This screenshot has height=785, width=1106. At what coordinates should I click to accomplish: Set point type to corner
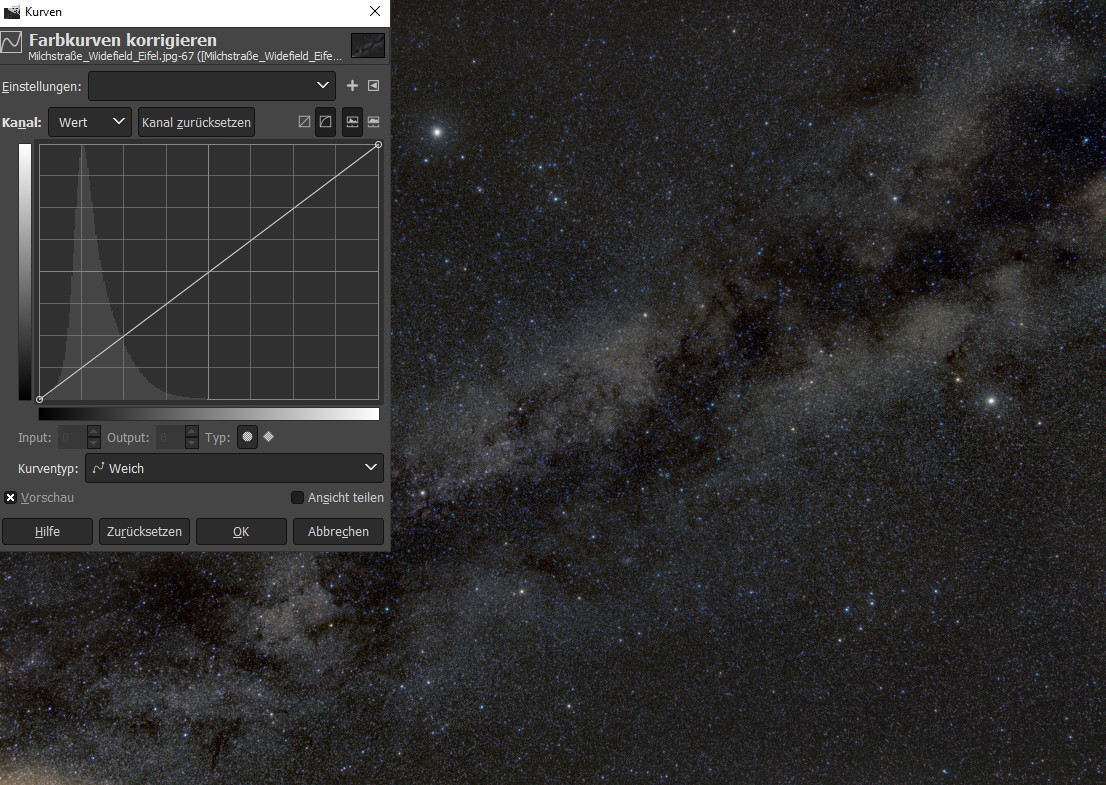coord(269,437)
